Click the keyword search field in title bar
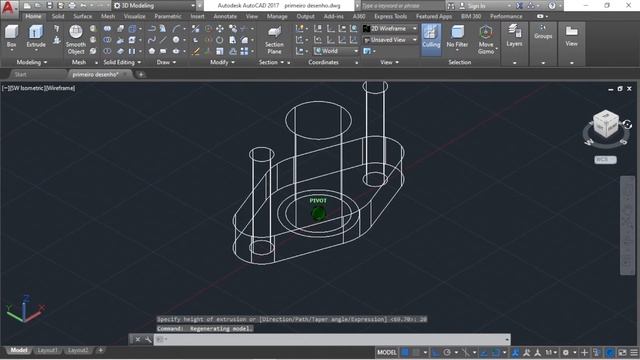640x360 pixels. (402, 6)
